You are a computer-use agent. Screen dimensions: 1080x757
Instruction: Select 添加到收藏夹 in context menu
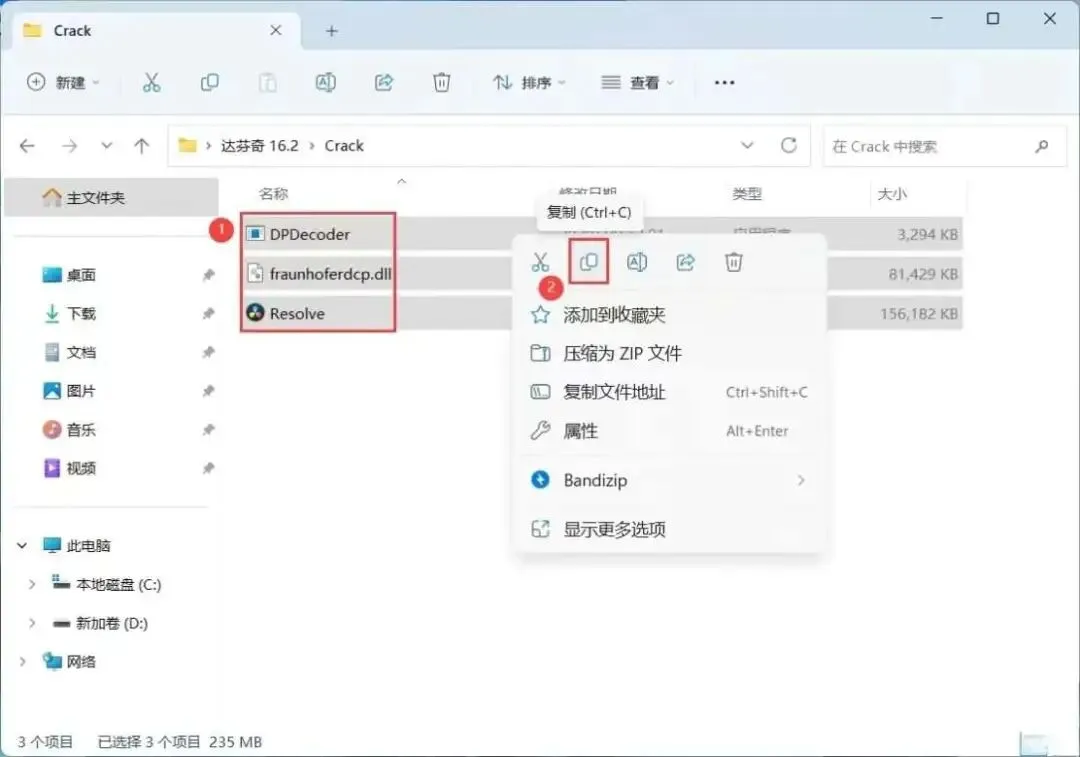(668, 315)
